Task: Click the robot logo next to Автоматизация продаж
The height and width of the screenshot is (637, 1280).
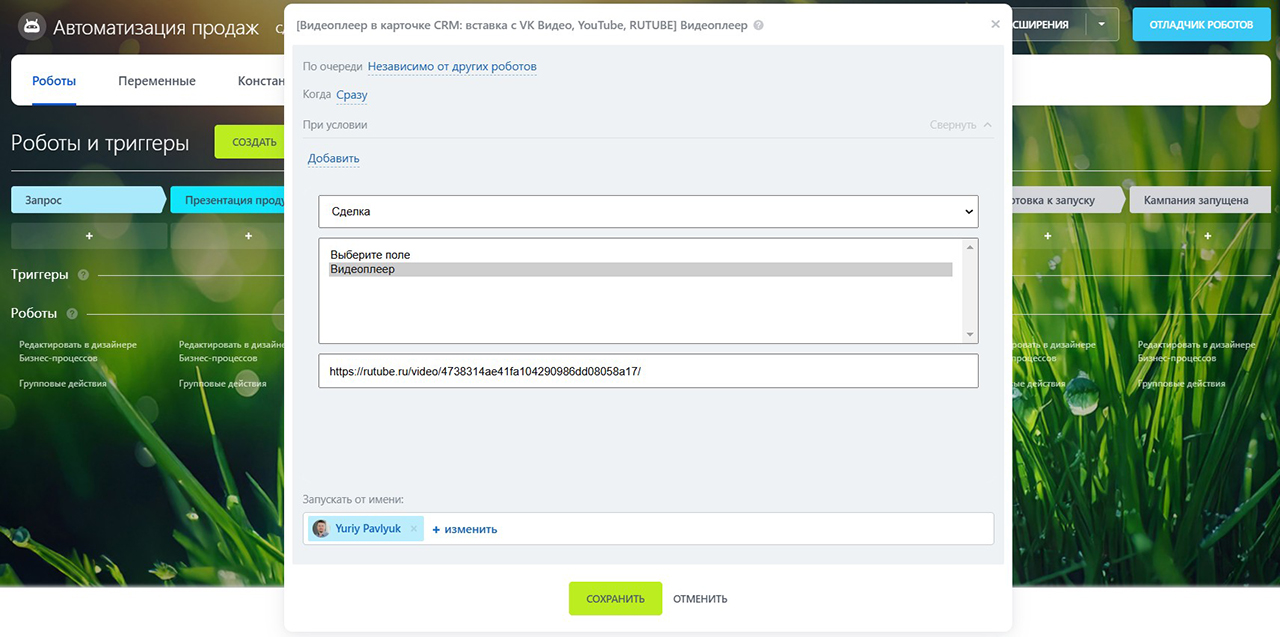Action: 31,26
